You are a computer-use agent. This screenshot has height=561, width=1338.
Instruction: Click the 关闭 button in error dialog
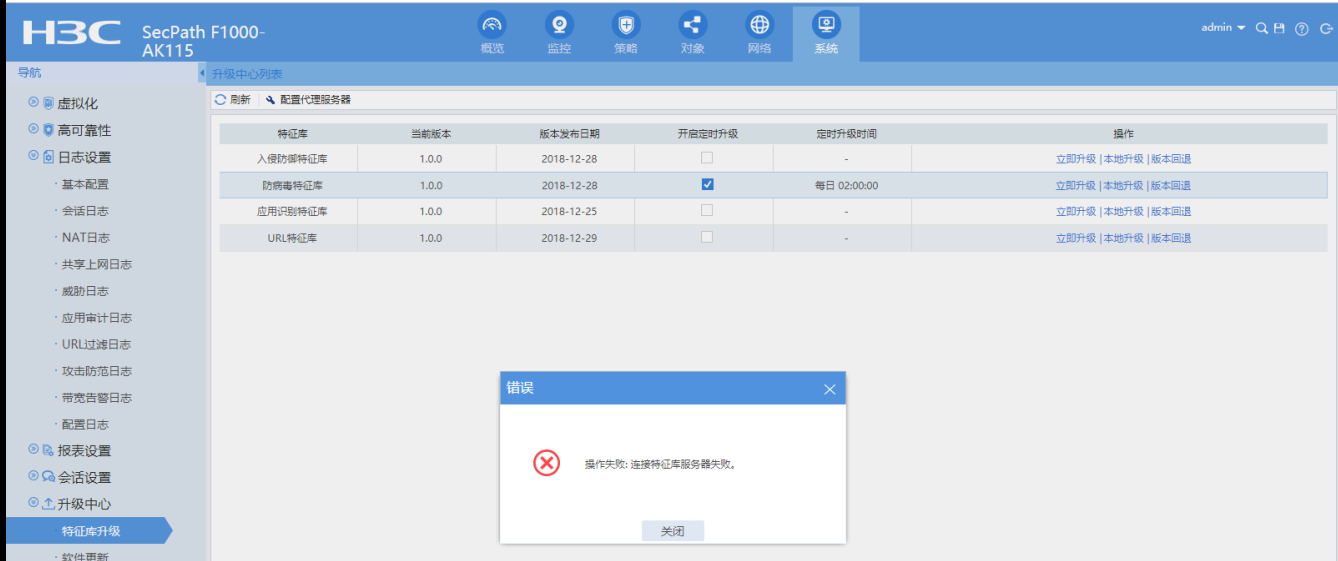[673, 531]
